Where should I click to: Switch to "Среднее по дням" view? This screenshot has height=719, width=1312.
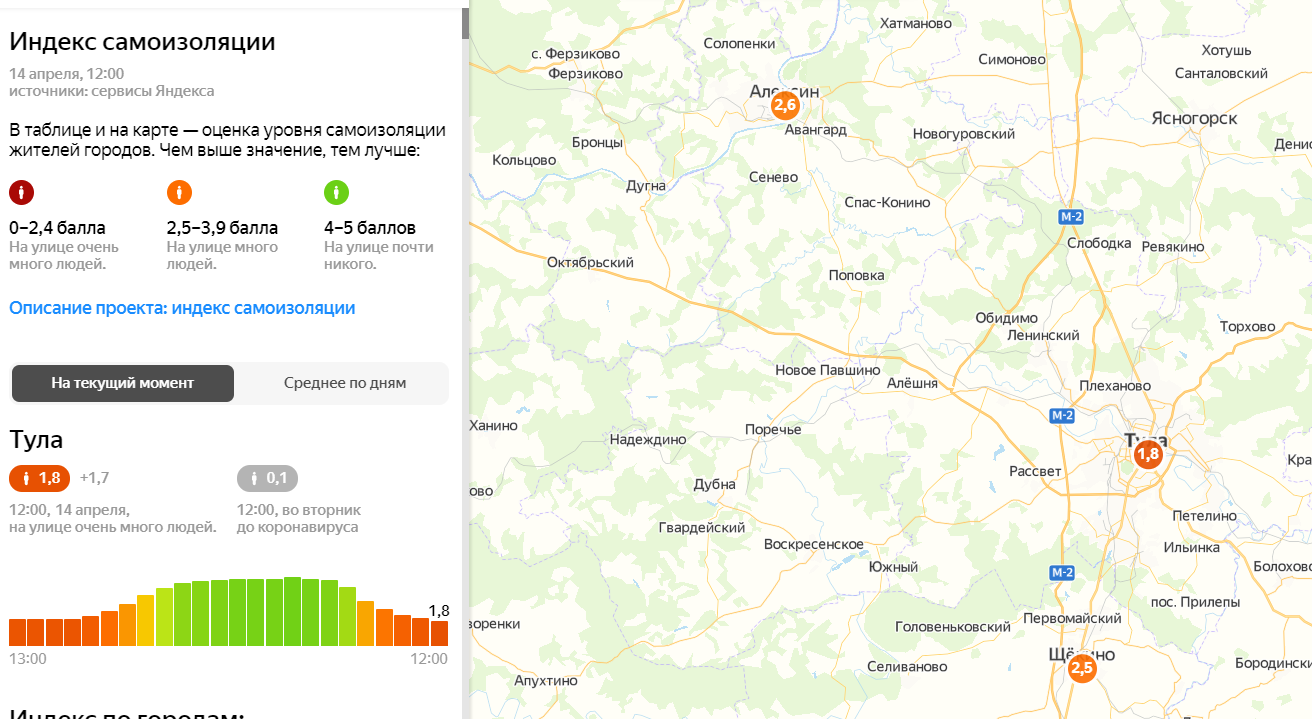tap(344, 383)
